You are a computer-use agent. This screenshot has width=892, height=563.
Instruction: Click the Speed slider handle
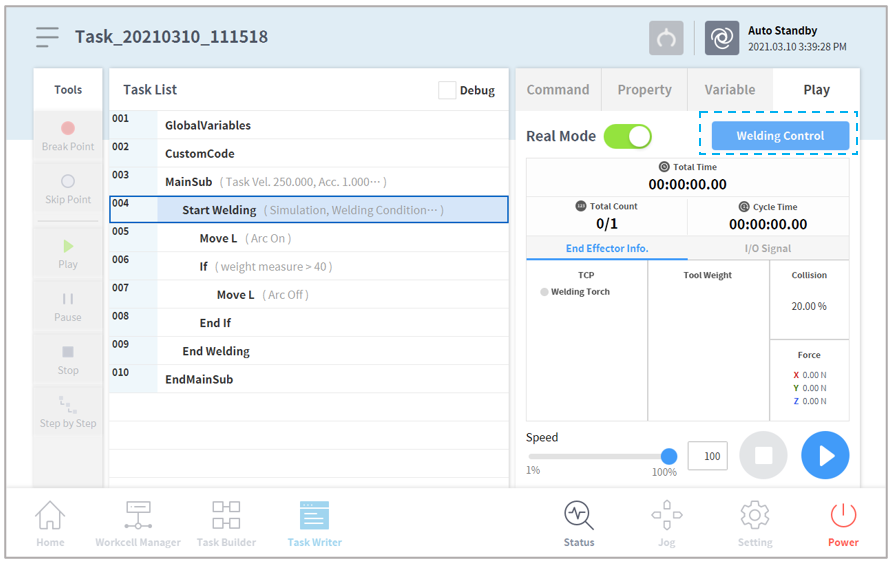(668, 456)
